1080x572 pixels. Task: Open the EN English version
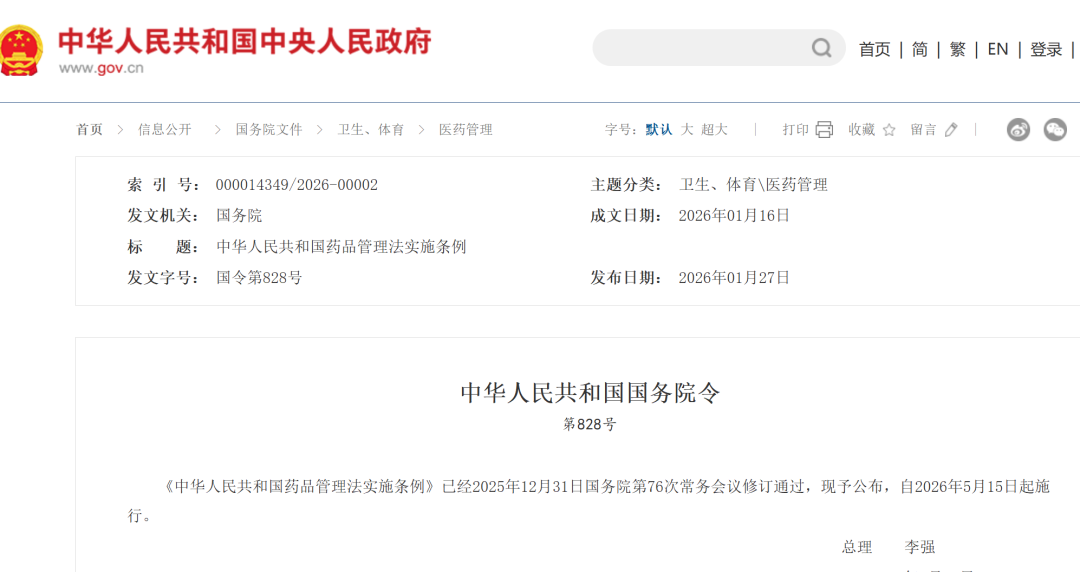click(x=997, y=49)
